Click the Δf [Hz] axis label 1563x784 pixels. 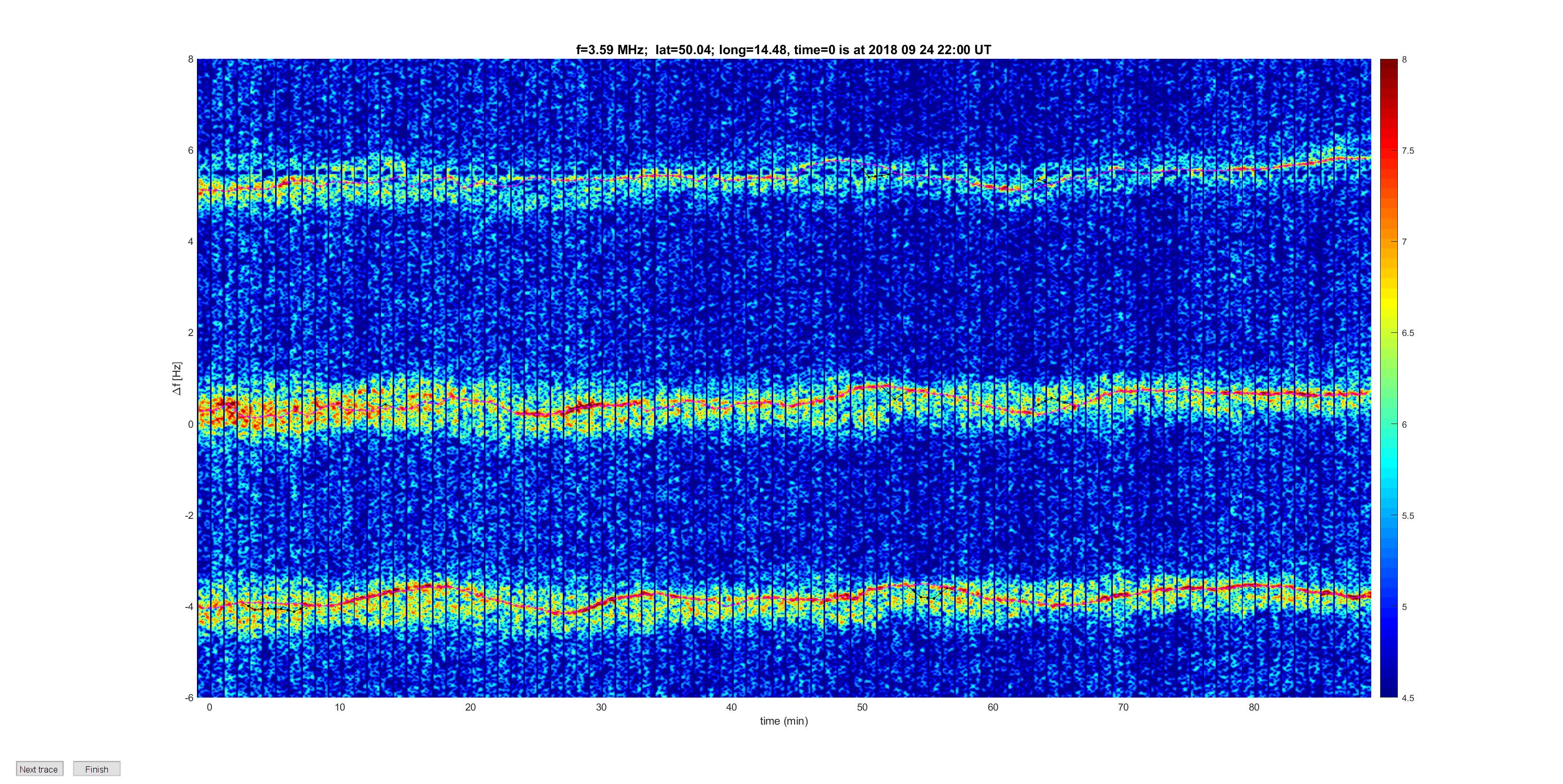177,379
